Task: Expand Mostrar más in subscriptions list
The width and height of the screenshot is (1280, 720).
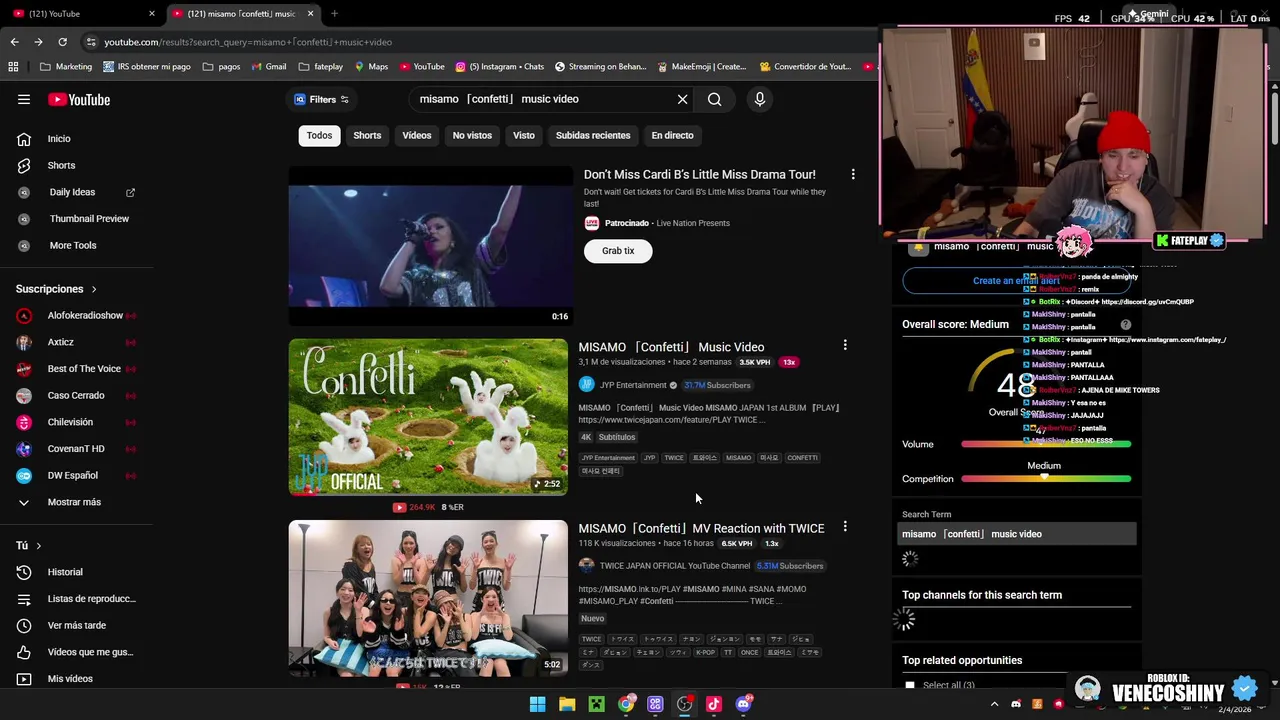Action: pyautogui.click(x=76, y=502)
